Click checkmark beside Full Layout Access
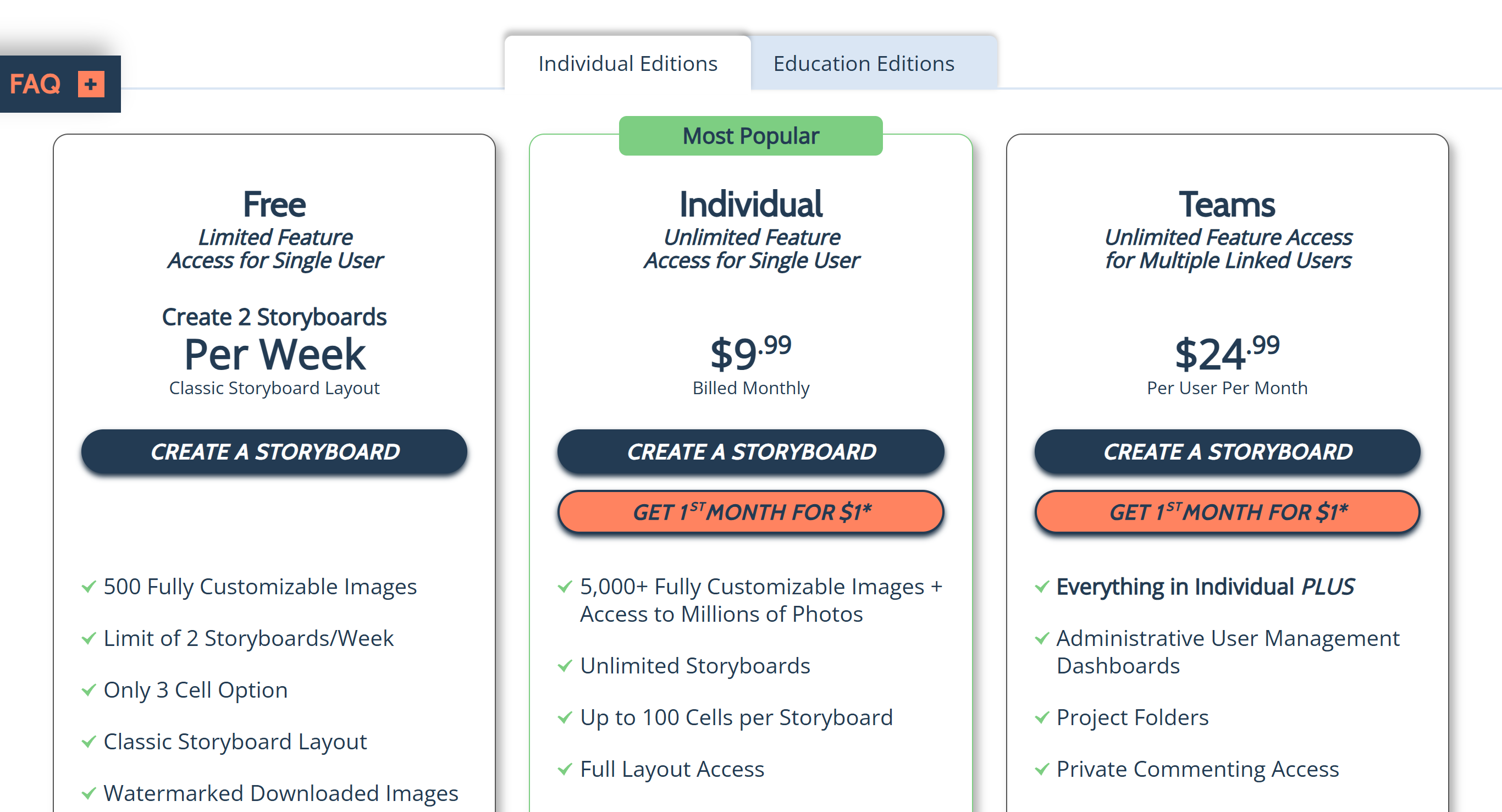The height and width of the screenshot is (812, 1502). (x=565, y=770)
